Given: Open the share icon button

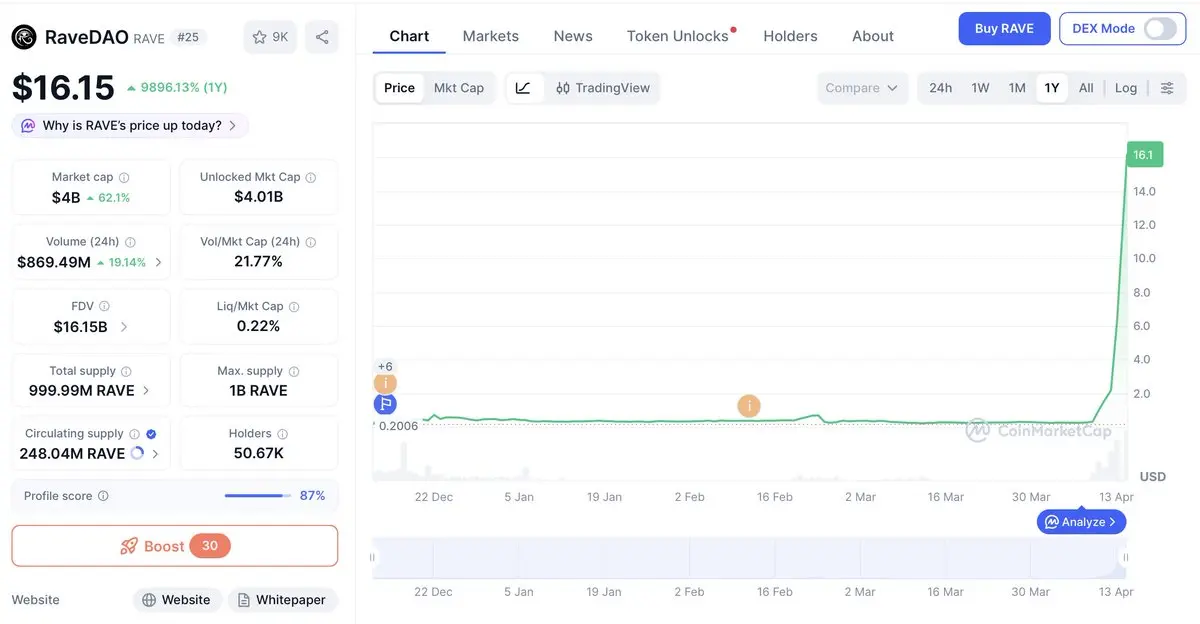Looking at the screenshot, I should 322,37.
